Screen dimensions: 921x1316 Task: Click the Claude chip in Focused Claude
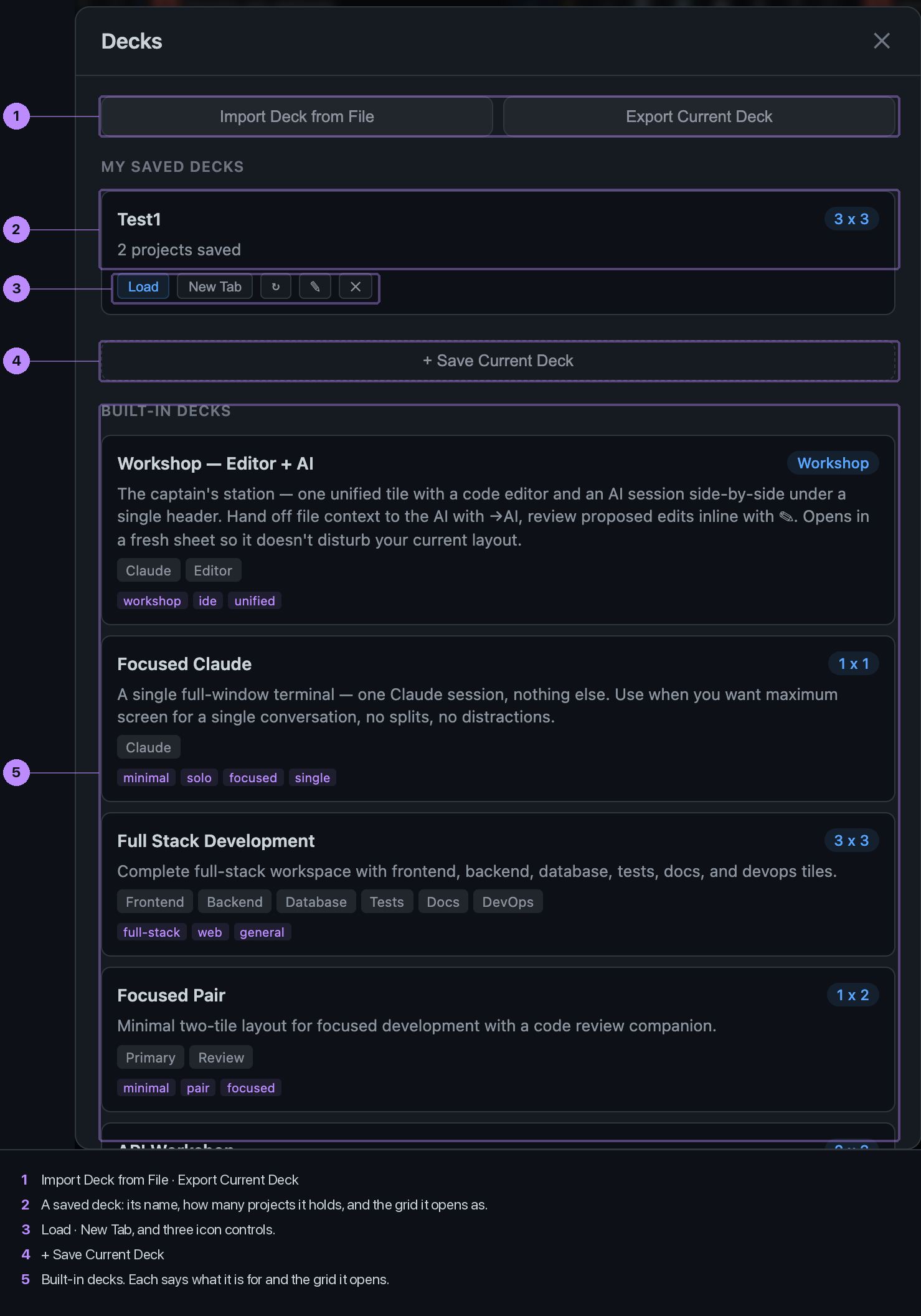148,747
